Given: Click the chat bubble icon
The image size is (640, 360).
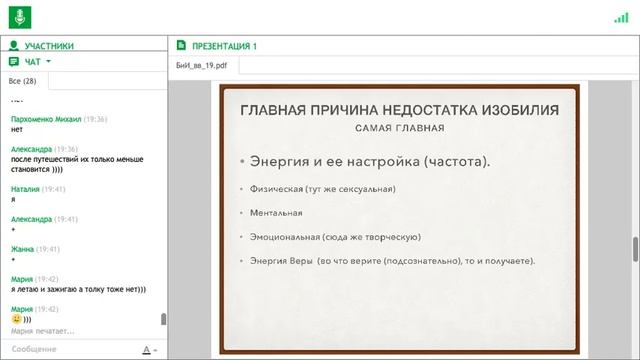Looking at the screenshot, I should [x=14, y=62].
